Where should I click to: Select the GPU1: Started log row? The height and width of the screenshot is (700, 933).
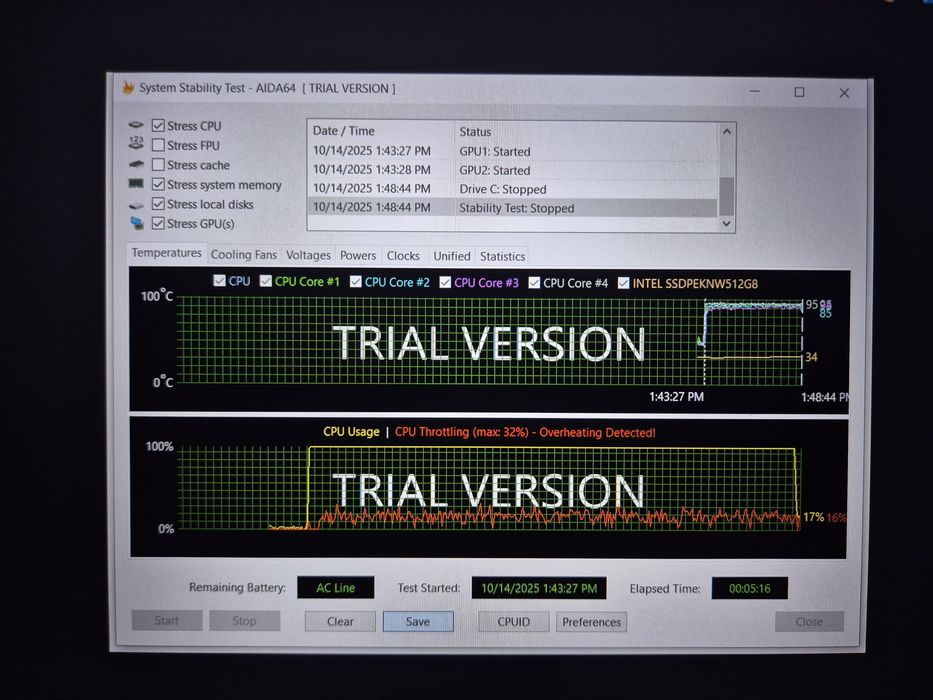pyautogui.click(x=513, y=151)
